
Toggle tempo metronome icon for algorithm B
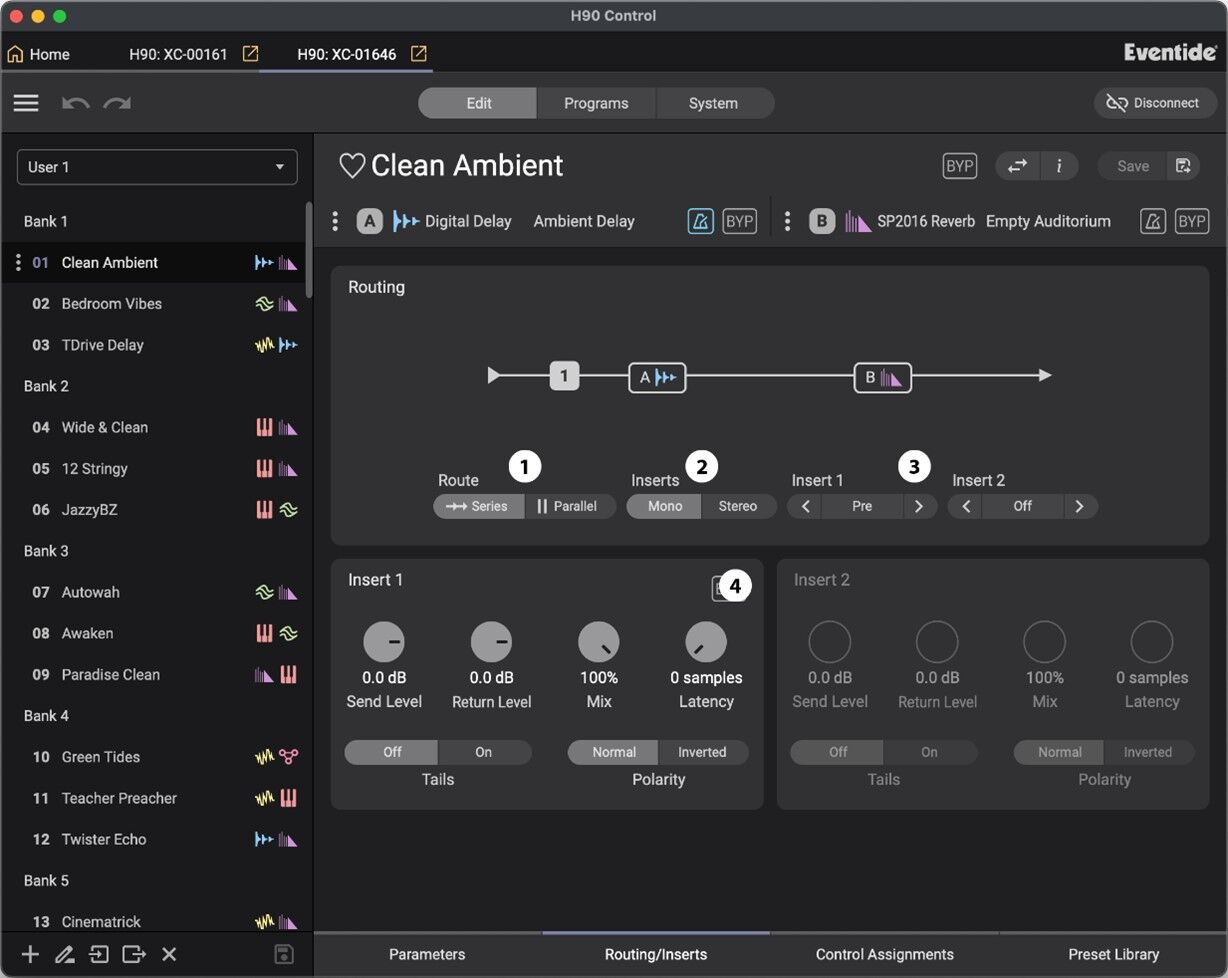point(1153,221)
